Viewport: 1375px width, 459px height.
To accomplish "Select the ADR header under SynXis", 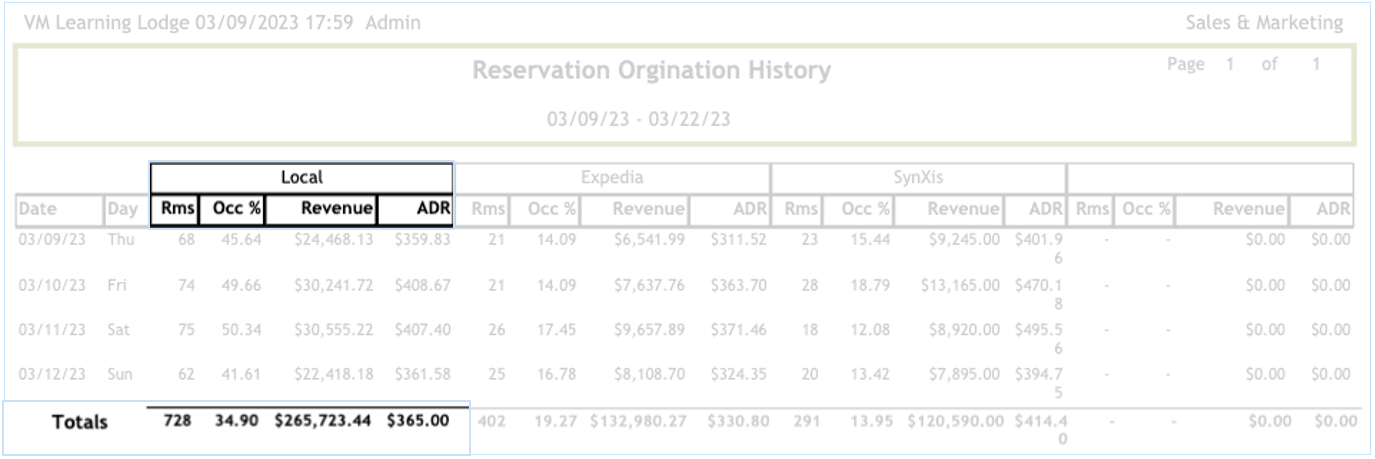I will [1047, 209].
